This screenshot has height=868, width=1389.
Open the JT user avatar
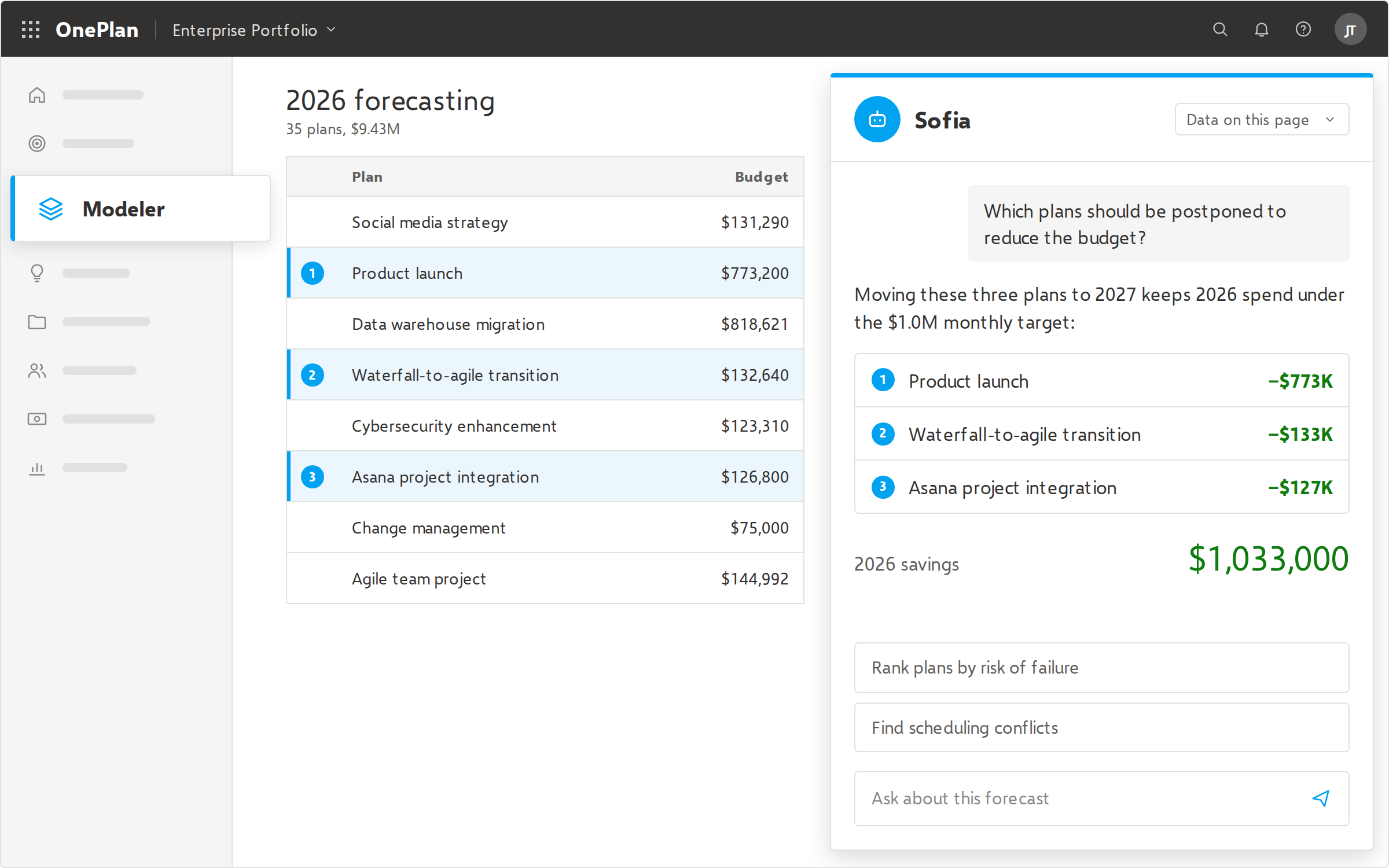1350,30
